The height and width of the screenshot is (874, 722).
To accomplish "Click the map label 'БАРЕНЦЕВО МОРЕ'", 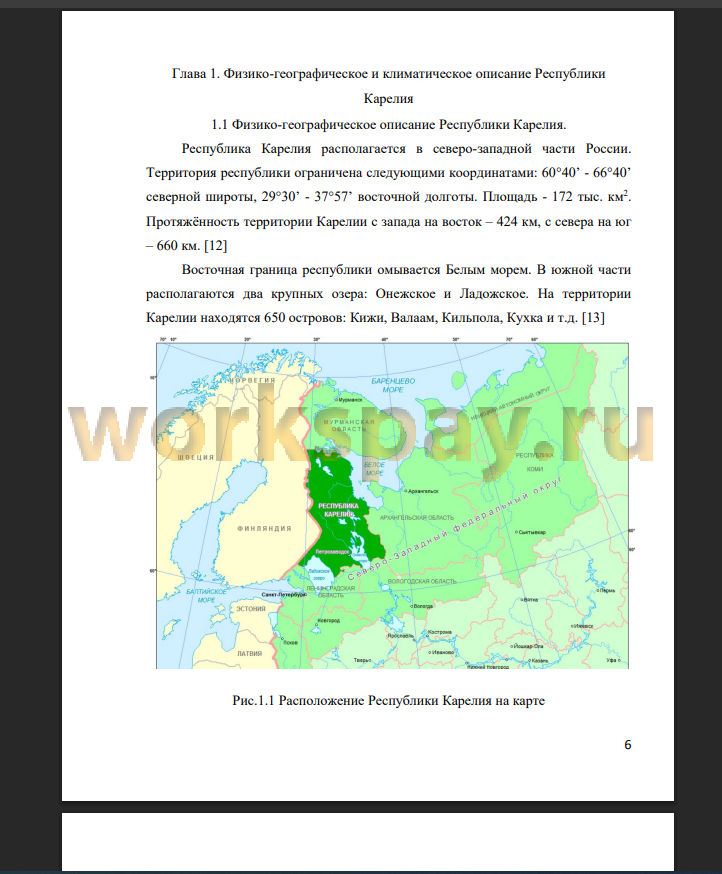I will coord(393,385).
